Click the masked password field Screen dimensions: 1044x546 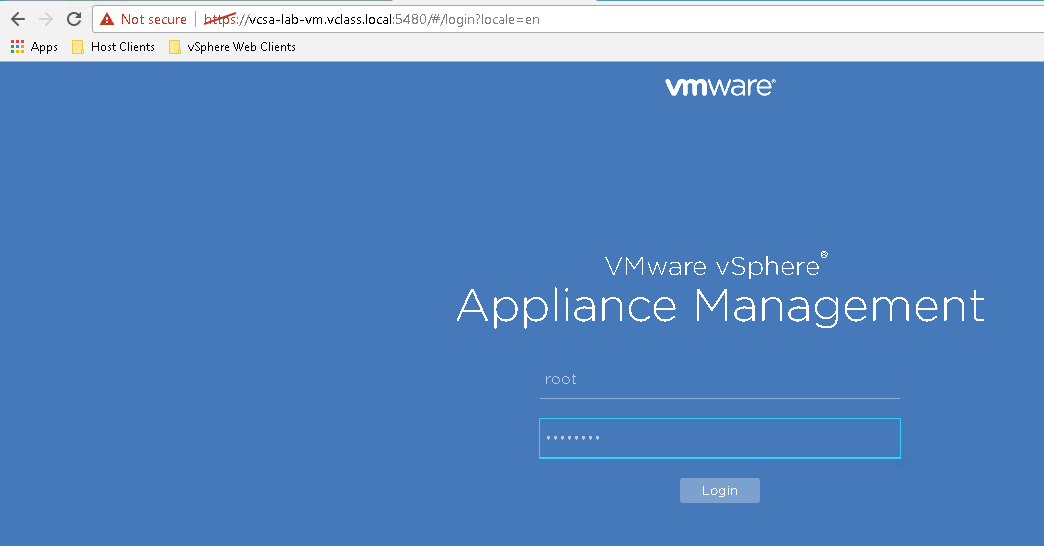(719, 438)
